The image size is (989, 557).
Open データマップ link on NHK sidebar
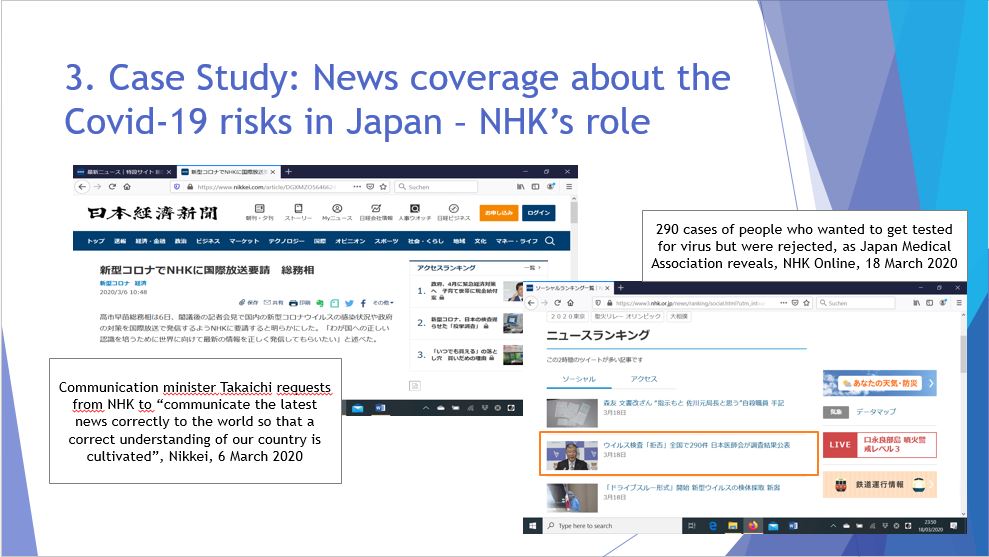coord(875,412)
